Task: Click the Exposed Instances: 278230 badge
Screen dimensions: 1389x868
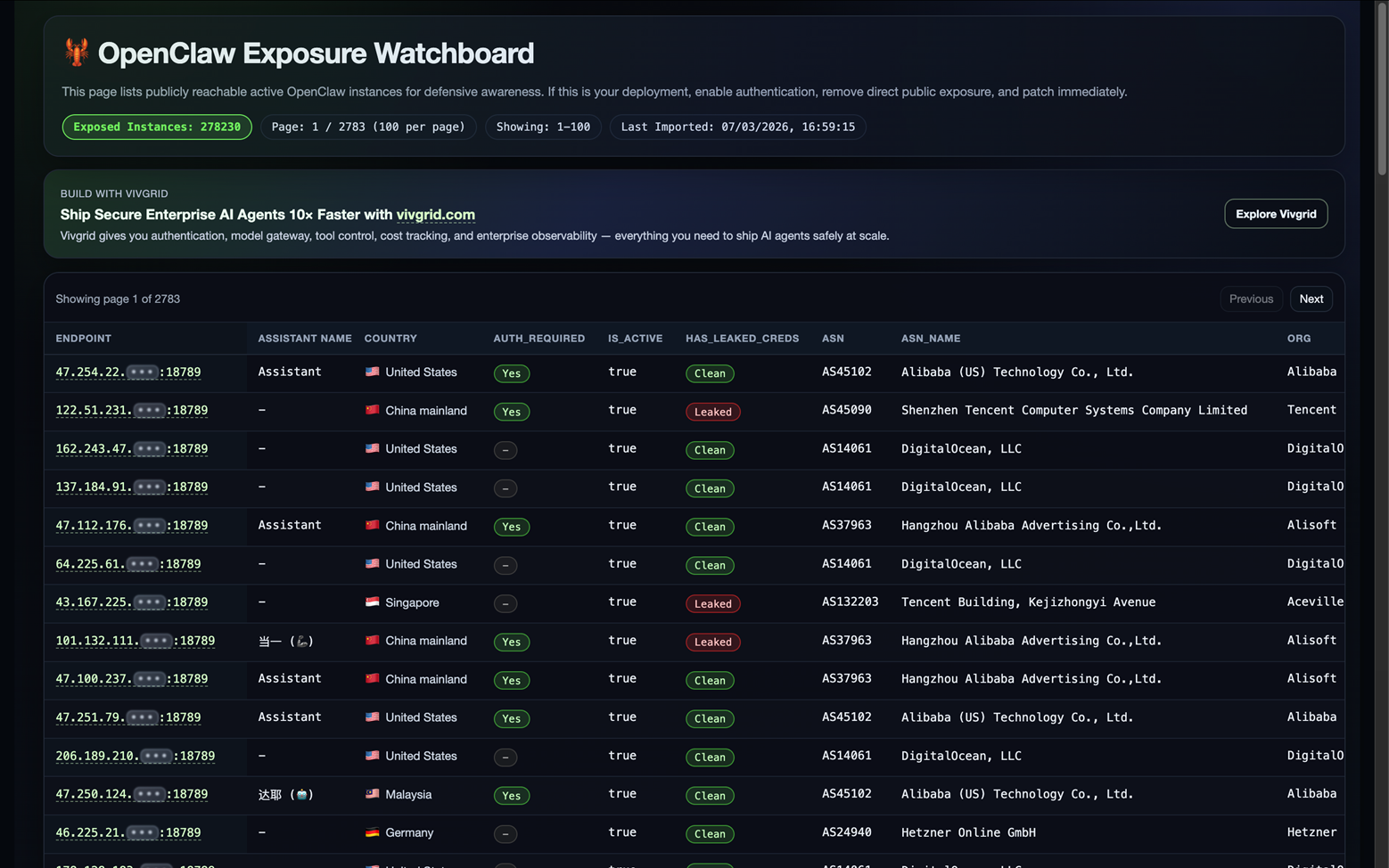Action: click(157, 127)
